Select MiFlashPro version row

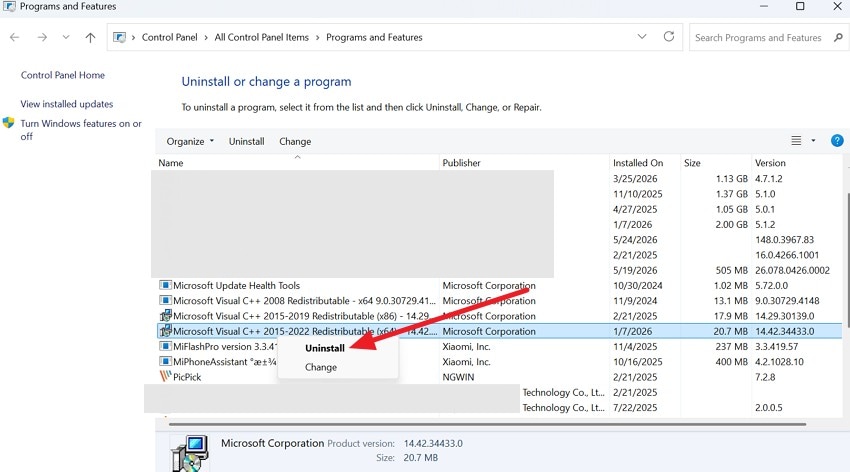(x=499, y=346)
